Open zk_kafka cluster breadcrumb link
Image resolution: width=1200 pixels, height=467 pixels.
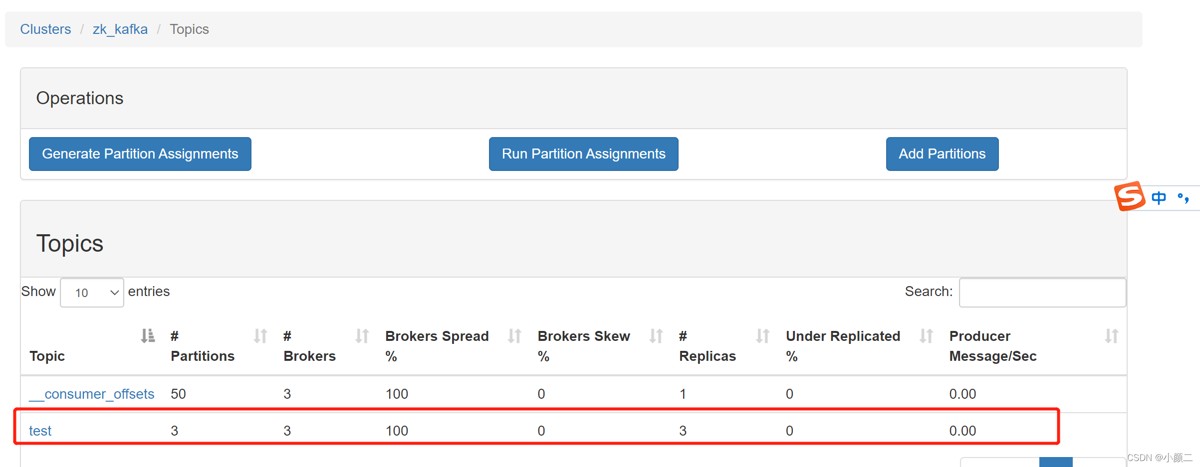[x=120, y=29]
